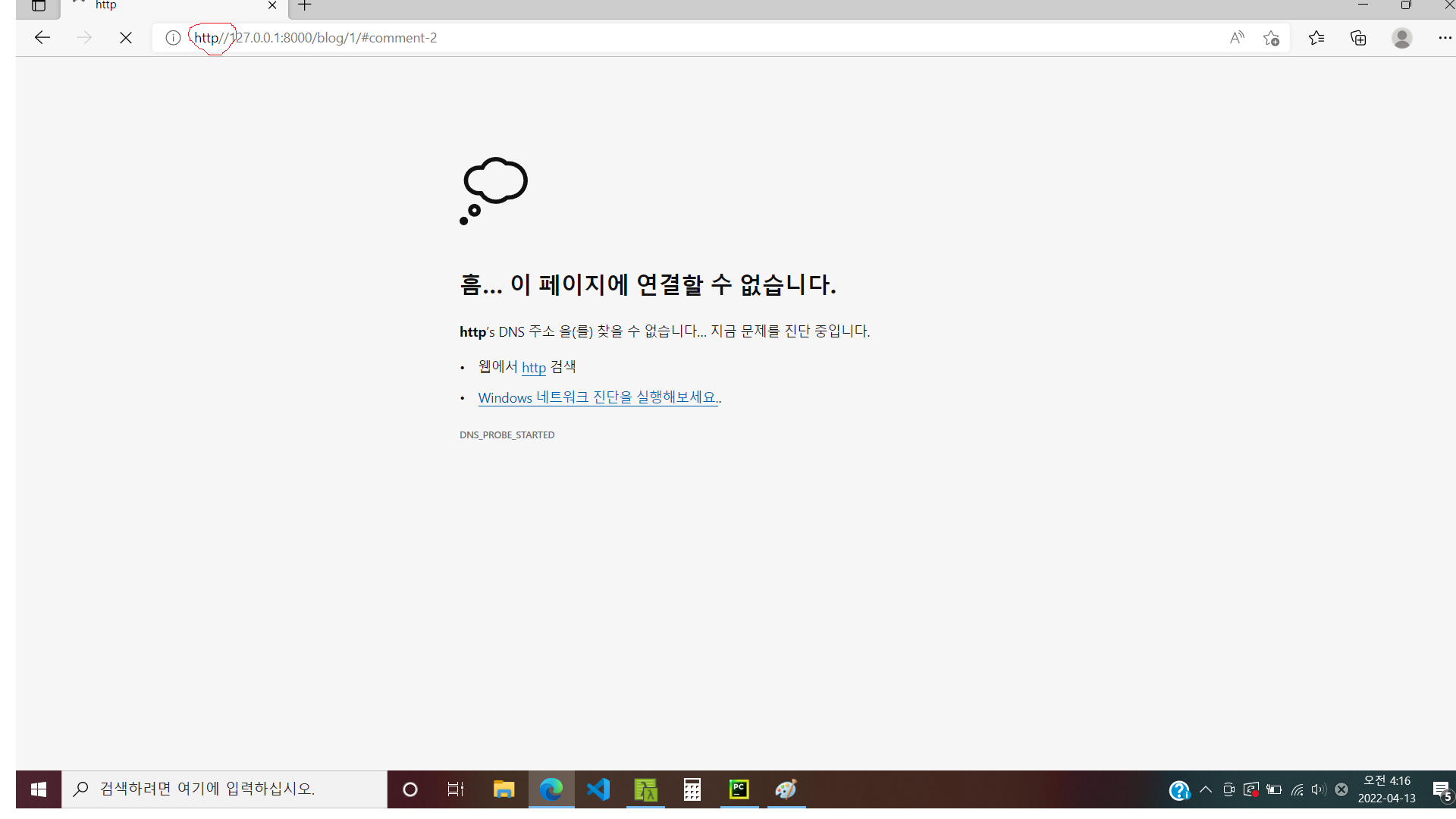Open Paint app from taskbar
This screenshot has width=1456, height=819.
click(x=786, y=789)
